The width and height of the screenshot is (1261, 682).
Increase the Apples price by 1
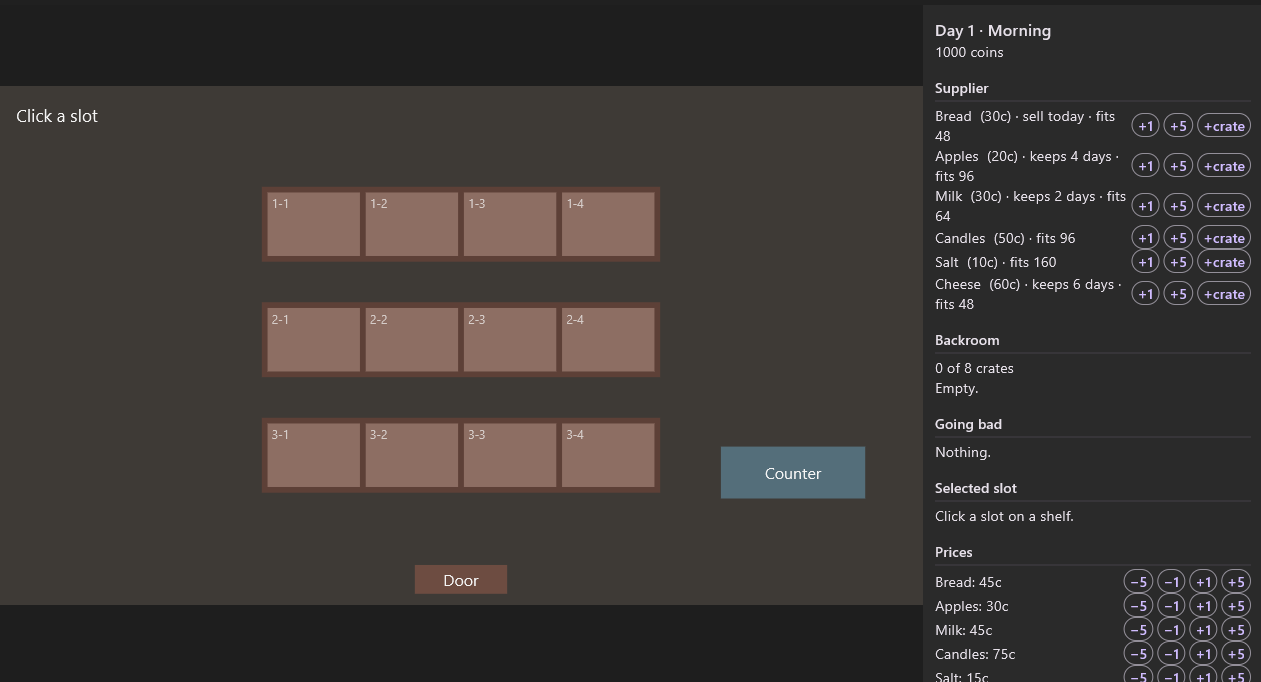pos(1203,606)
